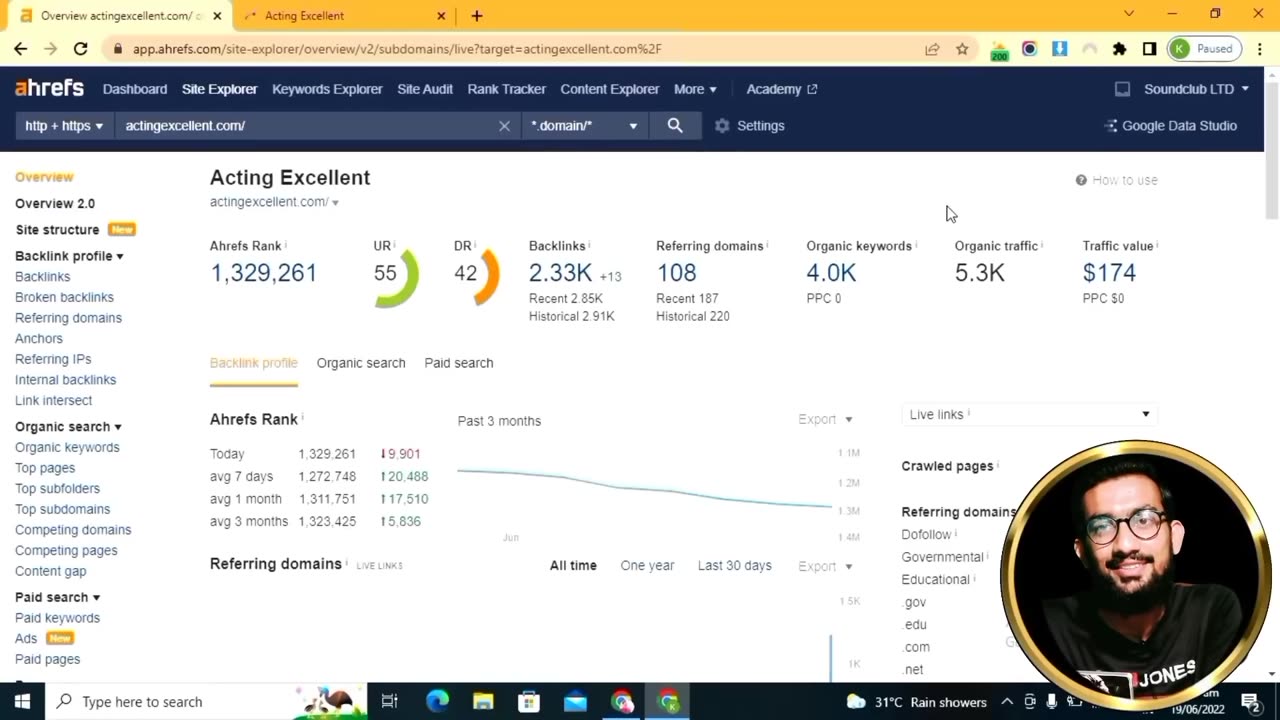Select All time range for referring domains
Screen dimensions: 1280x720
tap(573, 566)
